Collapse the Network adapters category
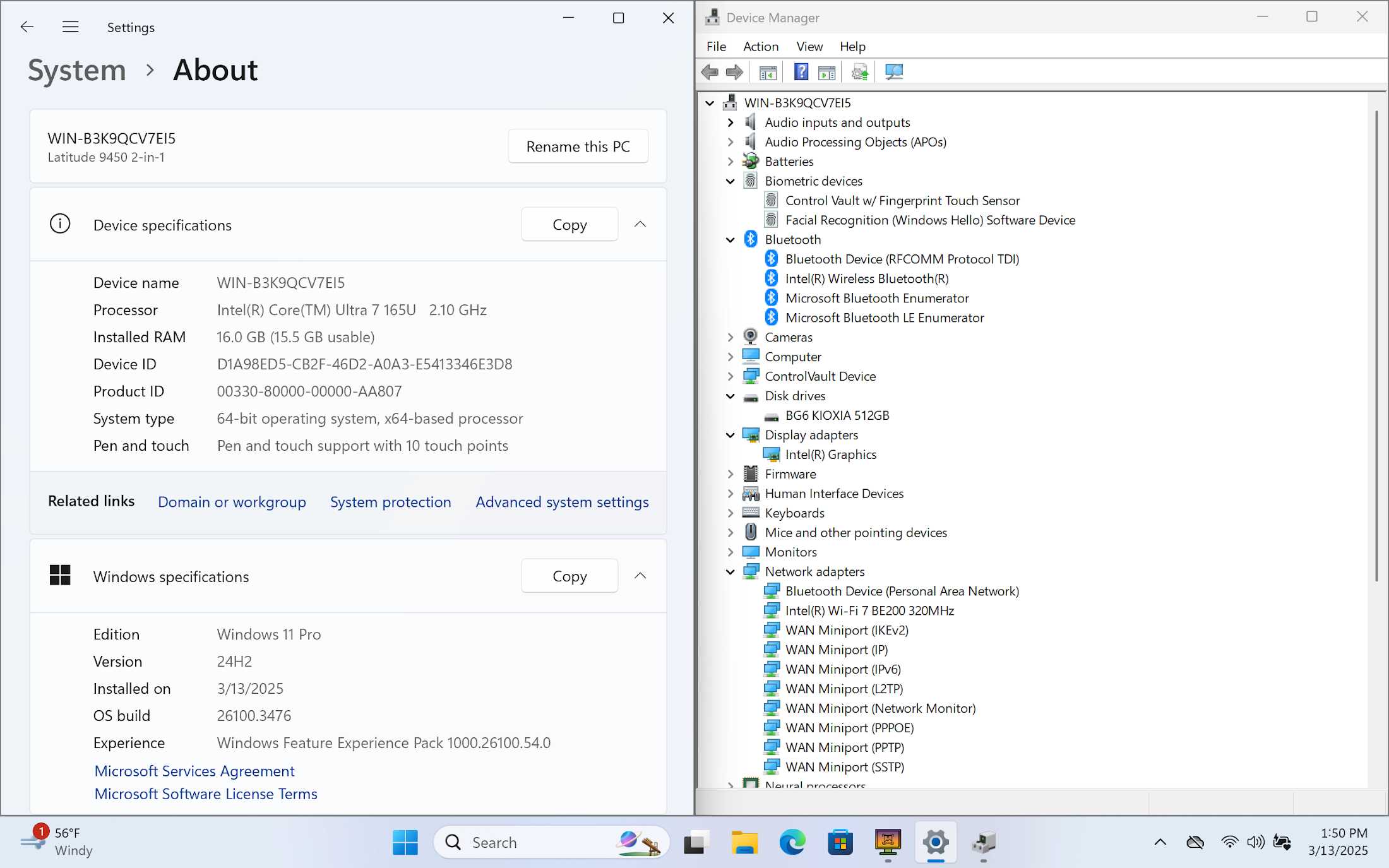The image size is (1389, 868). click(x=730, y=571)
